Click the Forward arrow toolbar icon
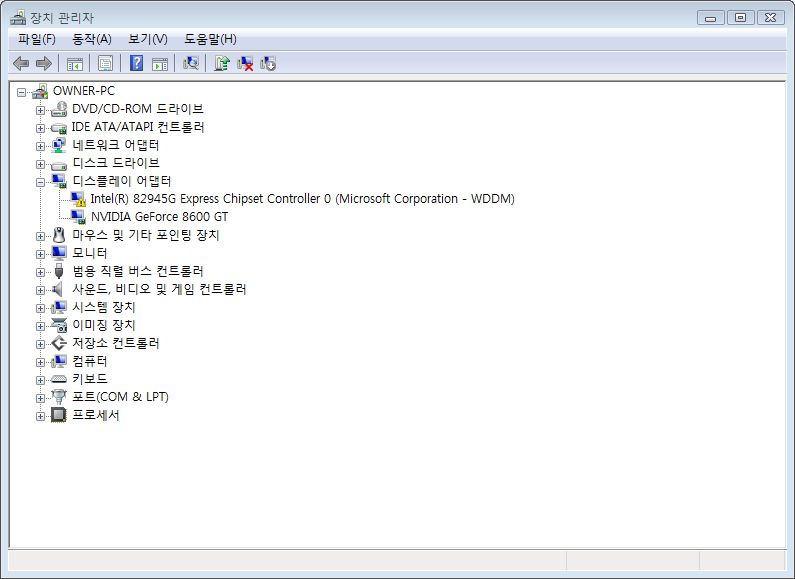795x579 pixels. 44,63
